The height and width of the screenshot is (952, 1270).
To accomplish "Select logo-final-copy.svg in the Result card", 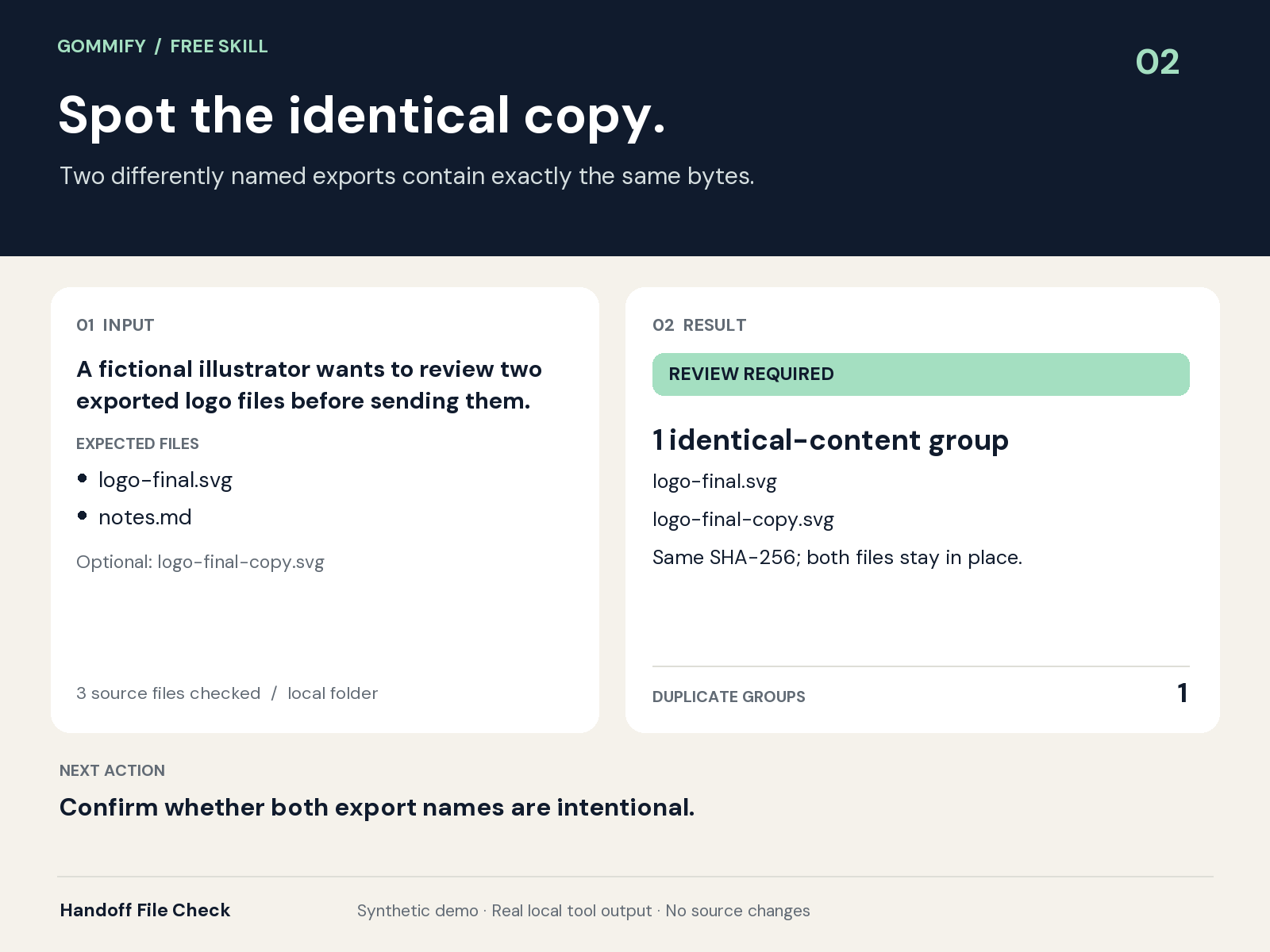I will point(743,520).
